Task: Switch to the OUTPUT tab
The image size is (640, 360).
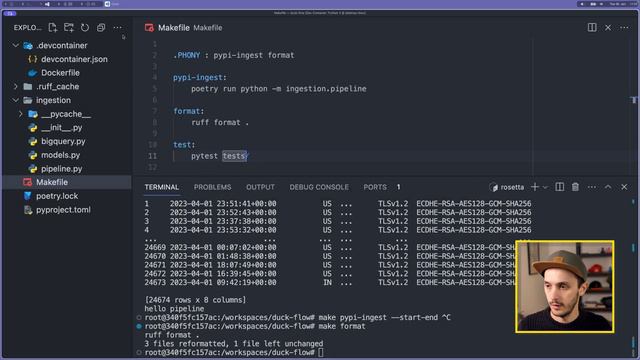Action: pos(260,187)
